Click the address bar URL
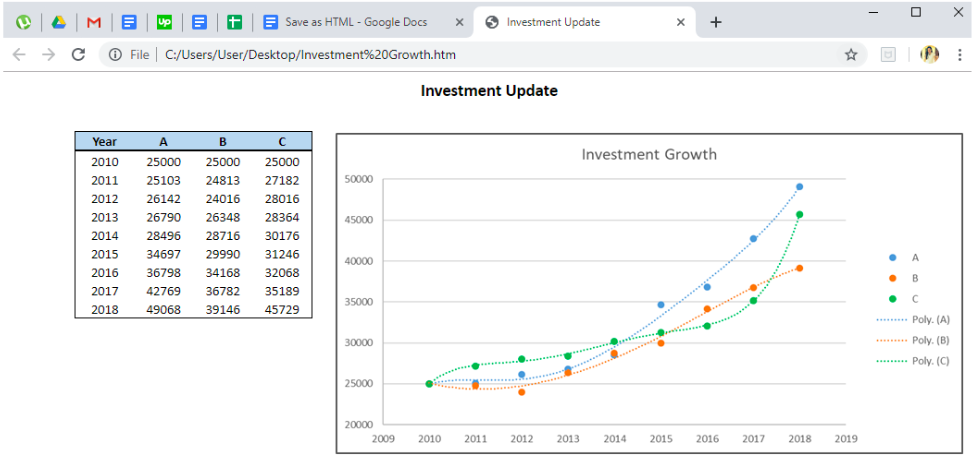The height and width of the screenshot is (465, 975). pyautogui.click(x=310, y=55)
